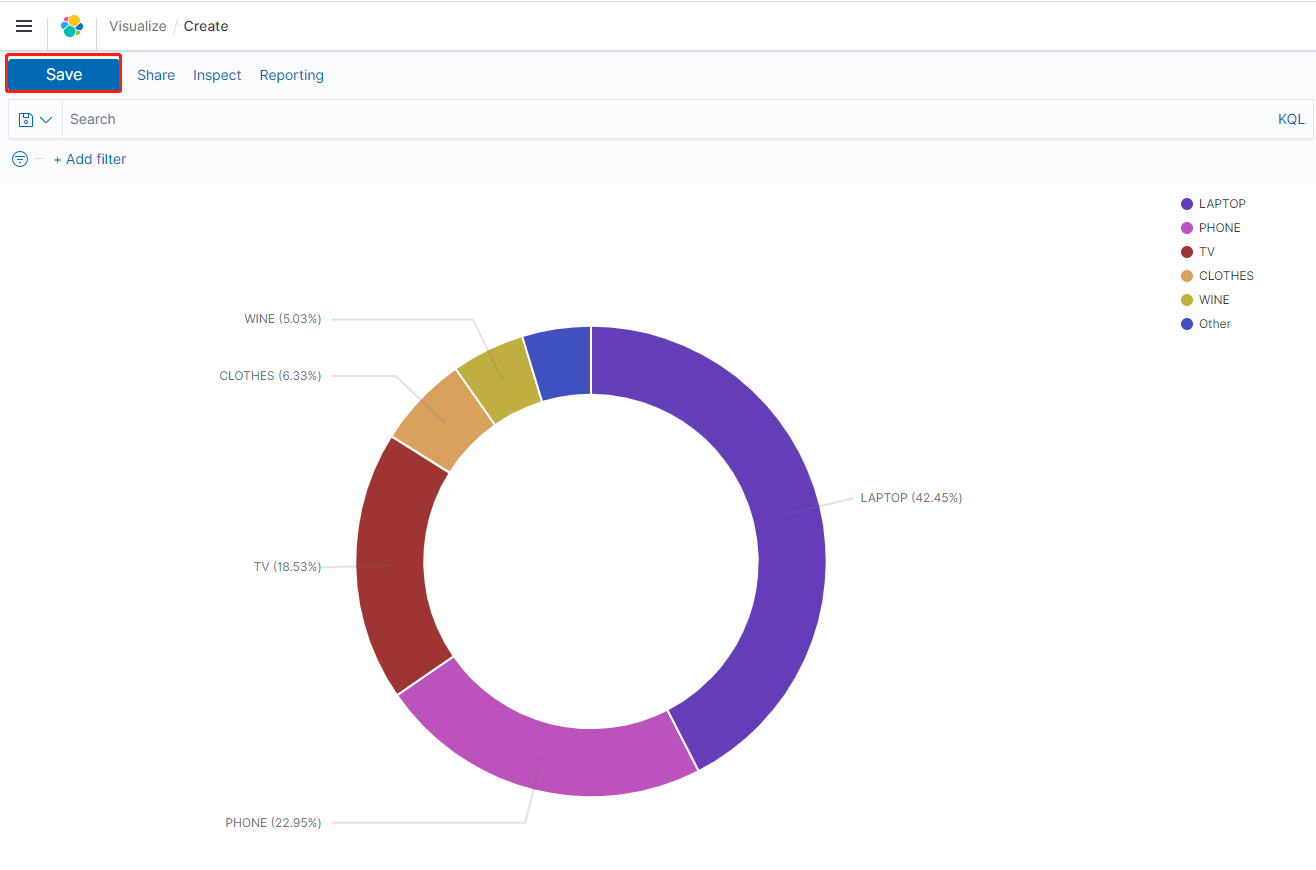Click the CLOTHES legend color dot

pos(1187,276)
